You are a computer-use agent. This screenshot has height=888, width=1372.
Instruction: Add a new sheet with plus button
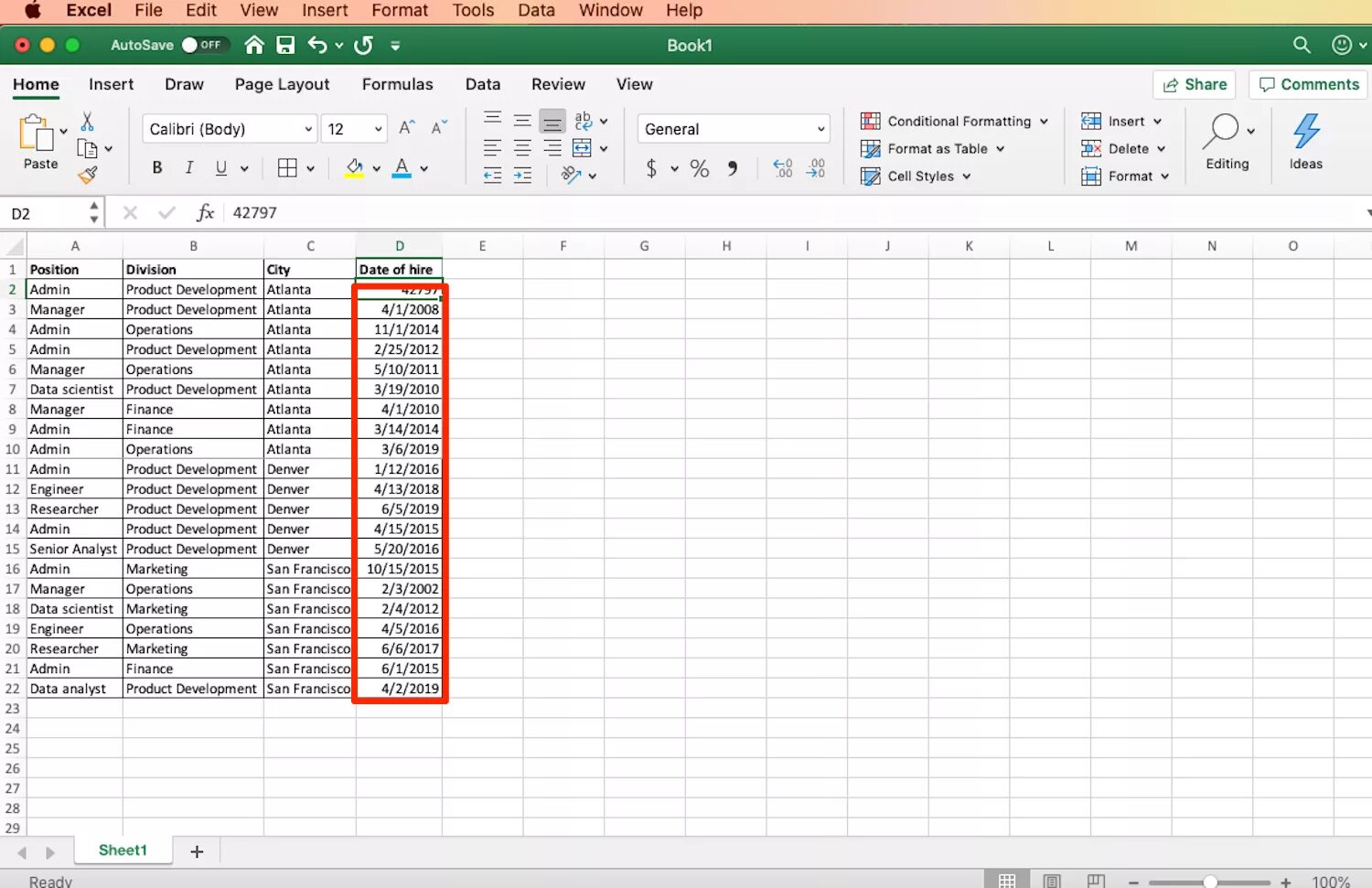[x=197, y=851]
